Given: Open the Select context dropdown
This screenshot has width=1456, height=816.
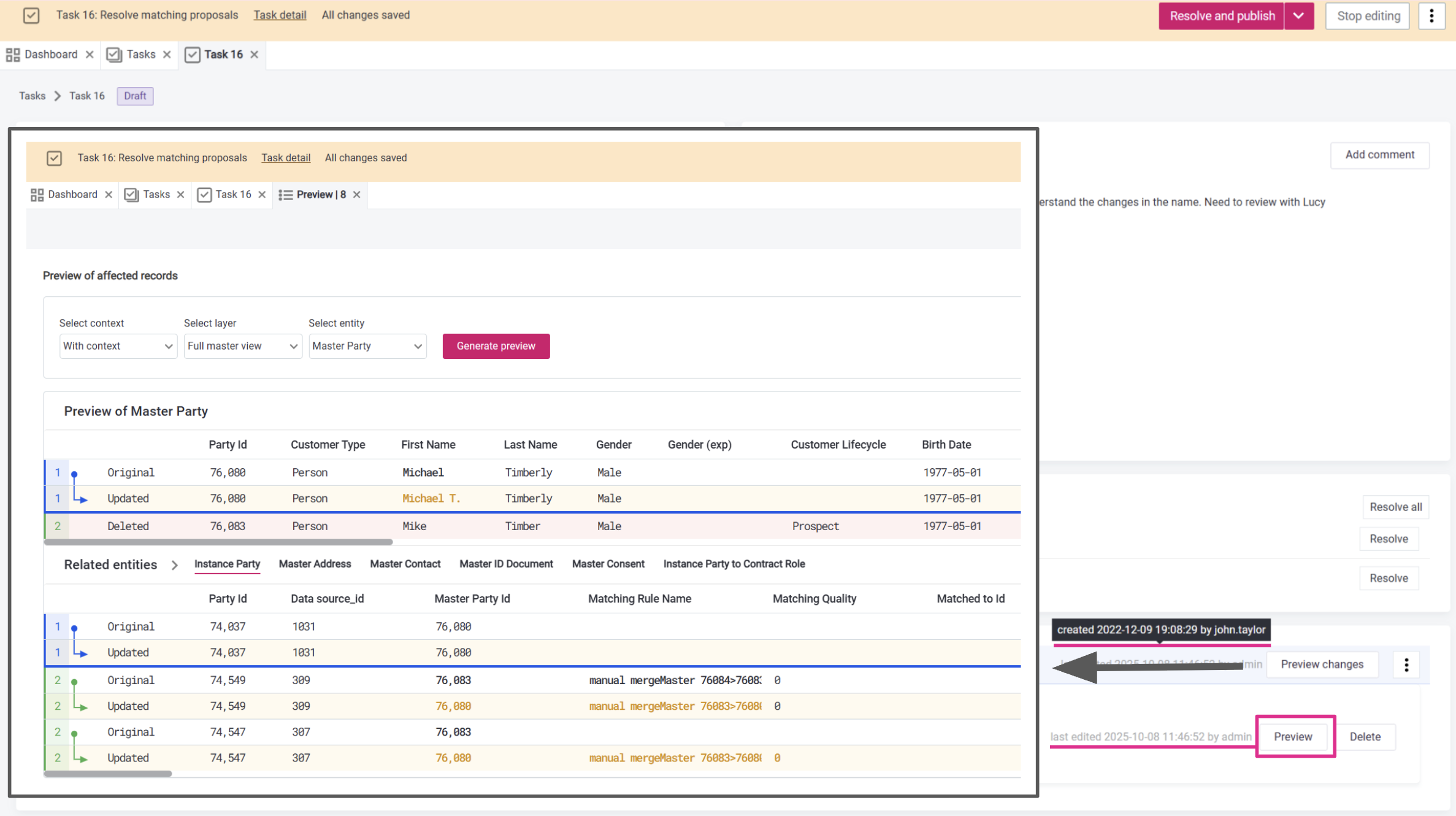Looking at the screenshot, I should [118, 346].
